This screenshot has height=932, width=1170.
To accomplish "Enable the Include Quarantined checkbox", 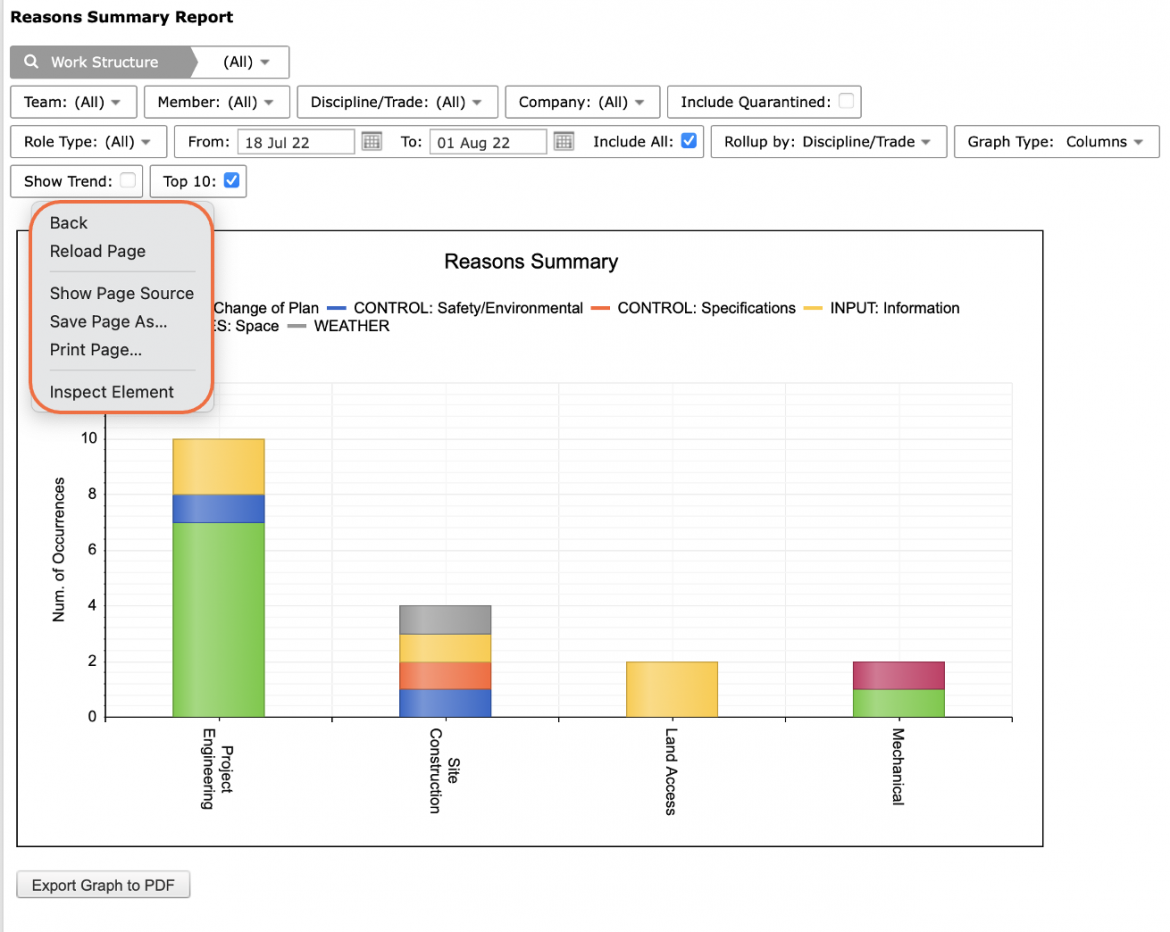I will coord(846,101).
